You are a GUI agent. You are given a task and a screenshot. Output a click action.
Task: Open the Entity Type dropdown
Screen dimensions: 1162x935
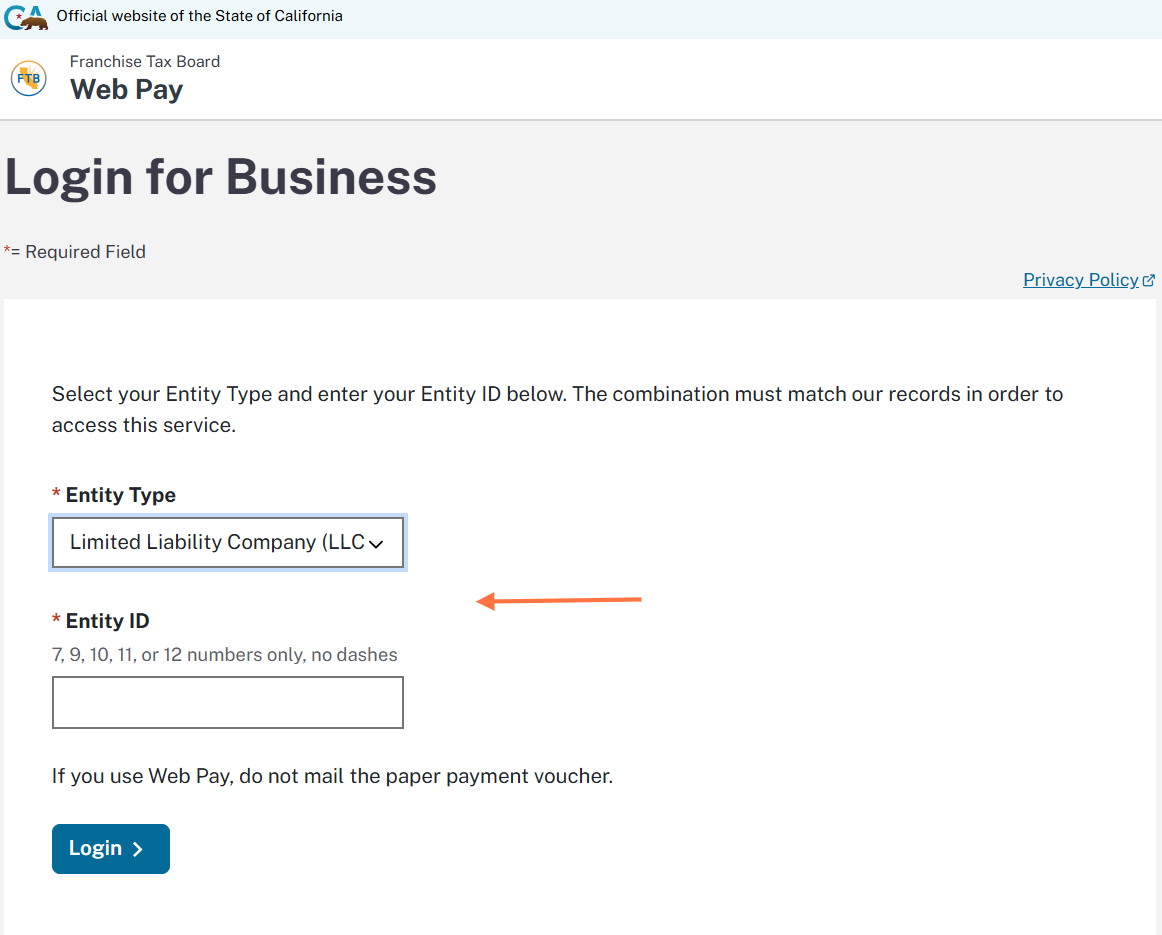tap(228, 542)
